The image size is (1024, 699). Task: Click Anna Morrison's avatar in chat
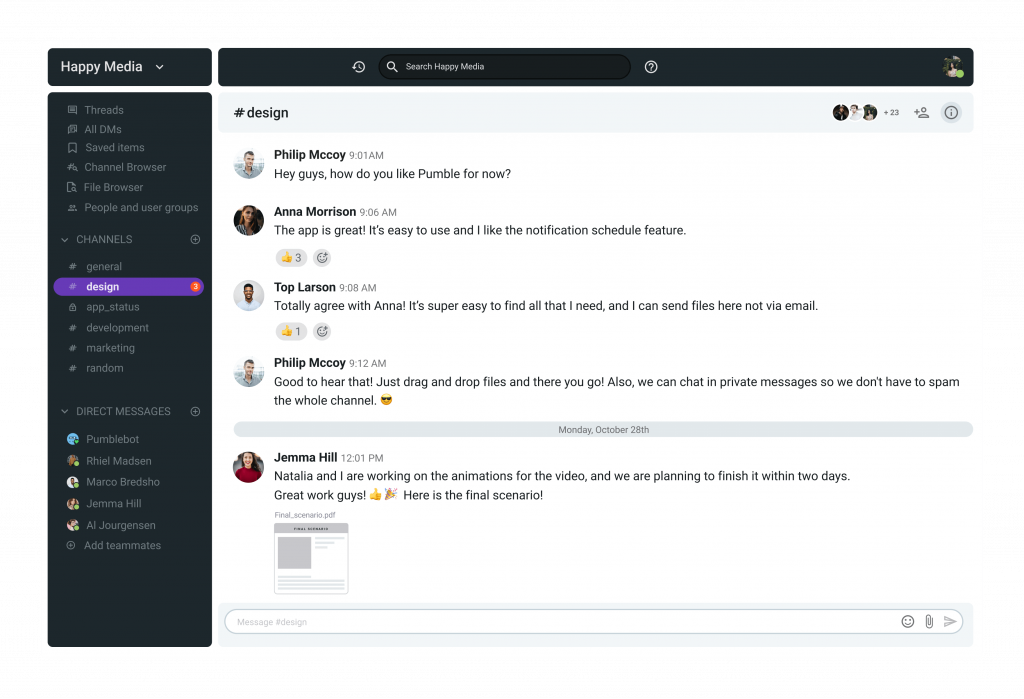pos(249,220)
